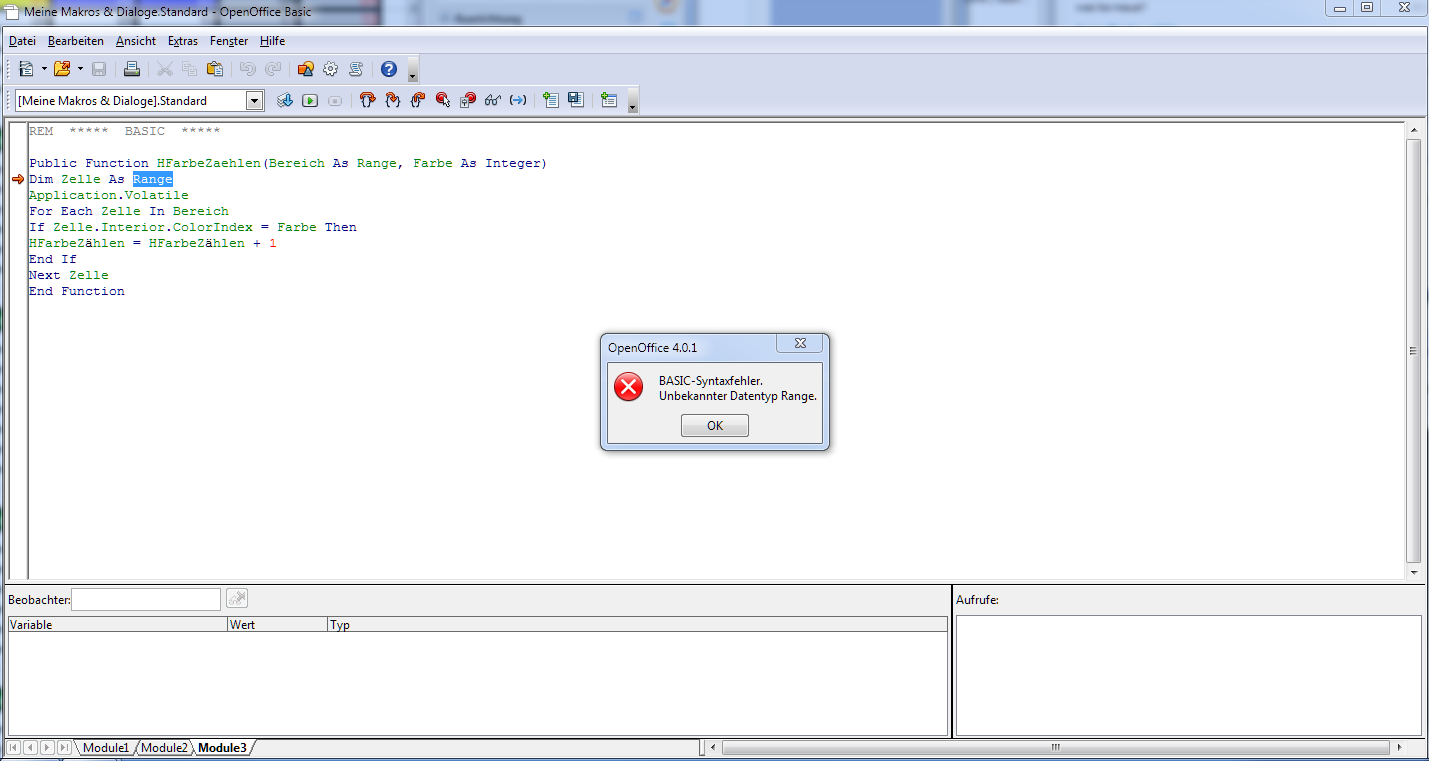
Task: Open the Bearbeiten menu
Action: (x=75, y=41)
